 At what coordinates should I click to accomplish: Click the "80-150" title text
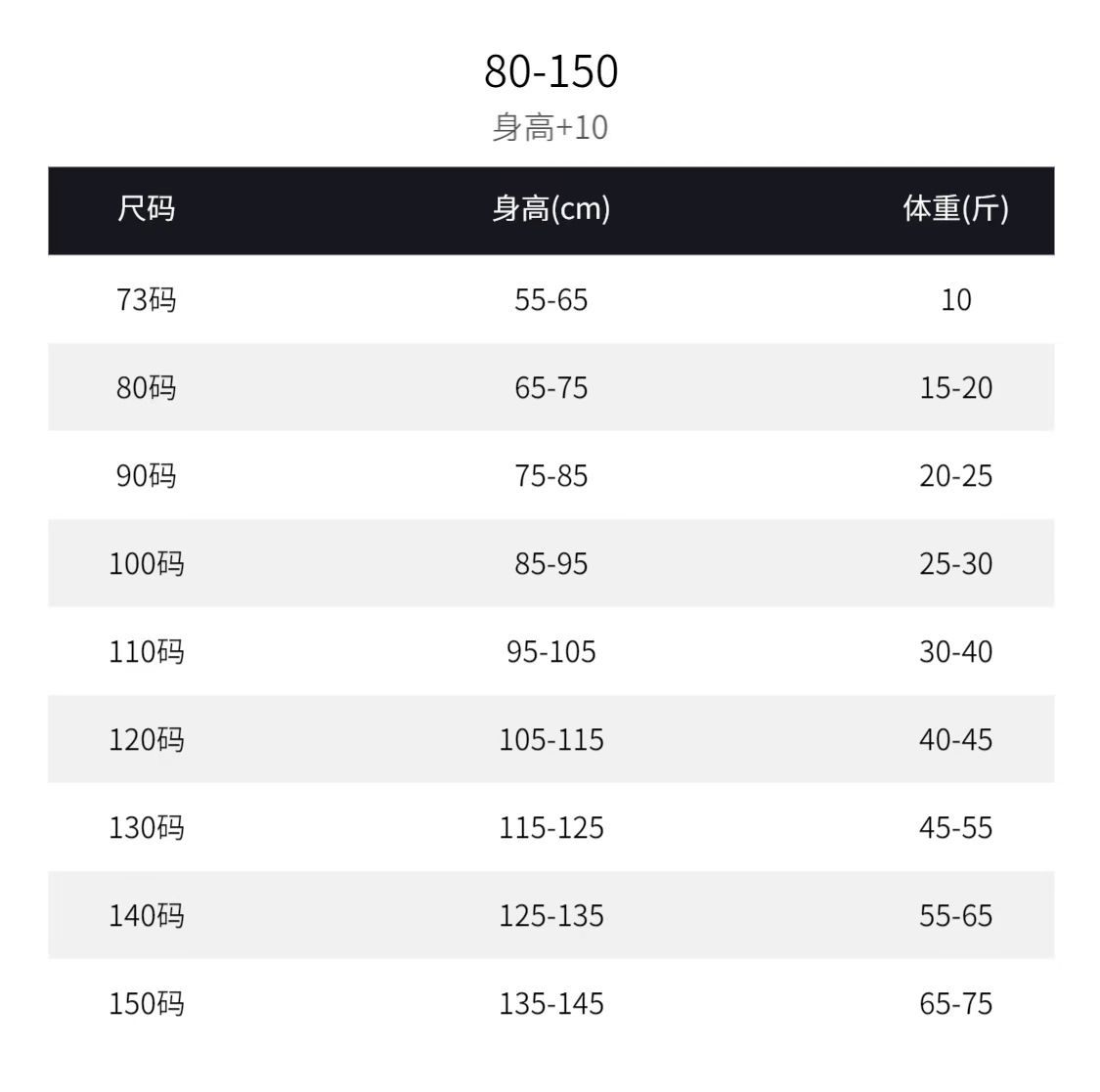click(550, 71)
